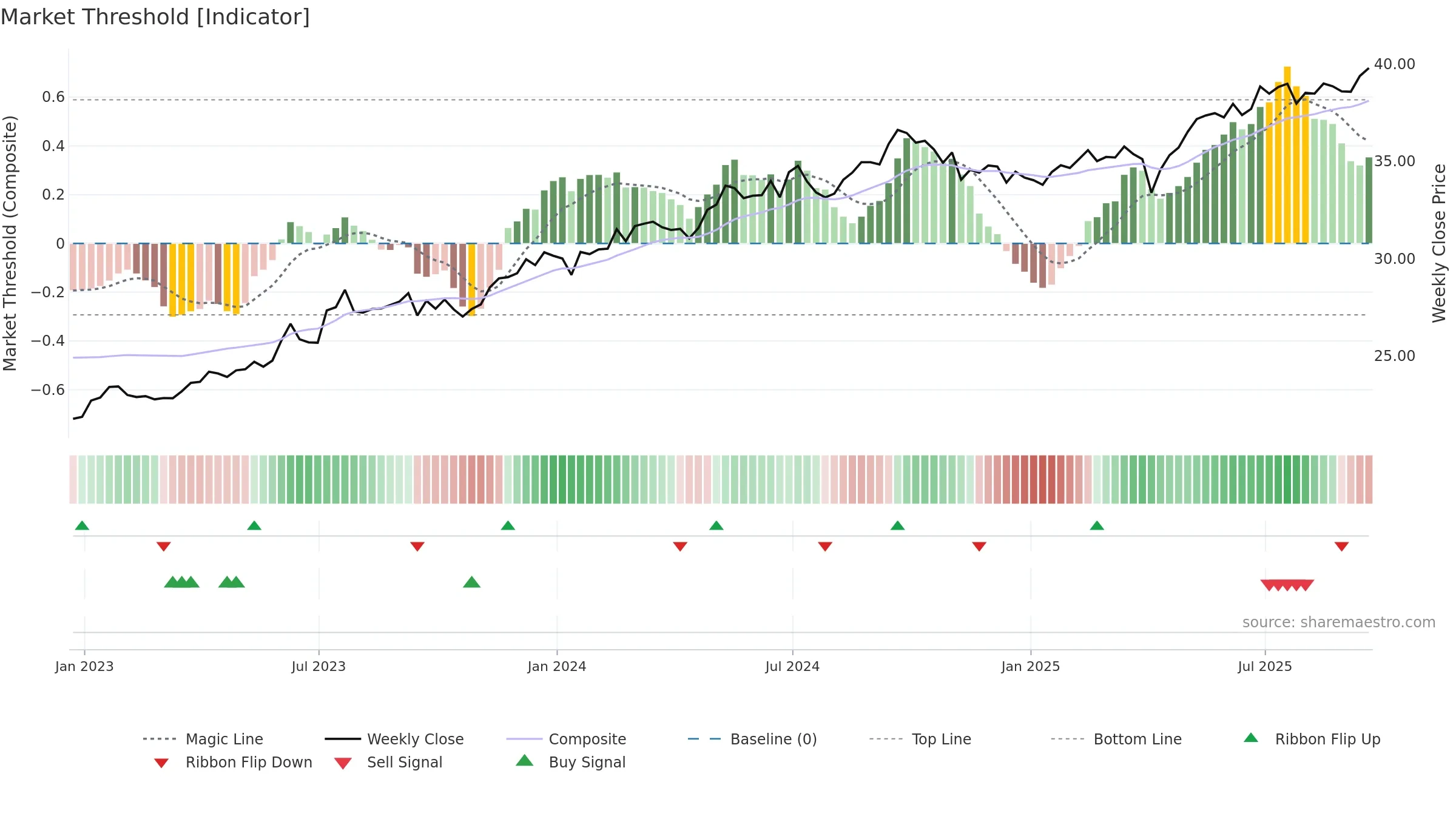
Task: Click ribbon flip down marker just after Jul 2024
Action: click(x=825, y=547)
